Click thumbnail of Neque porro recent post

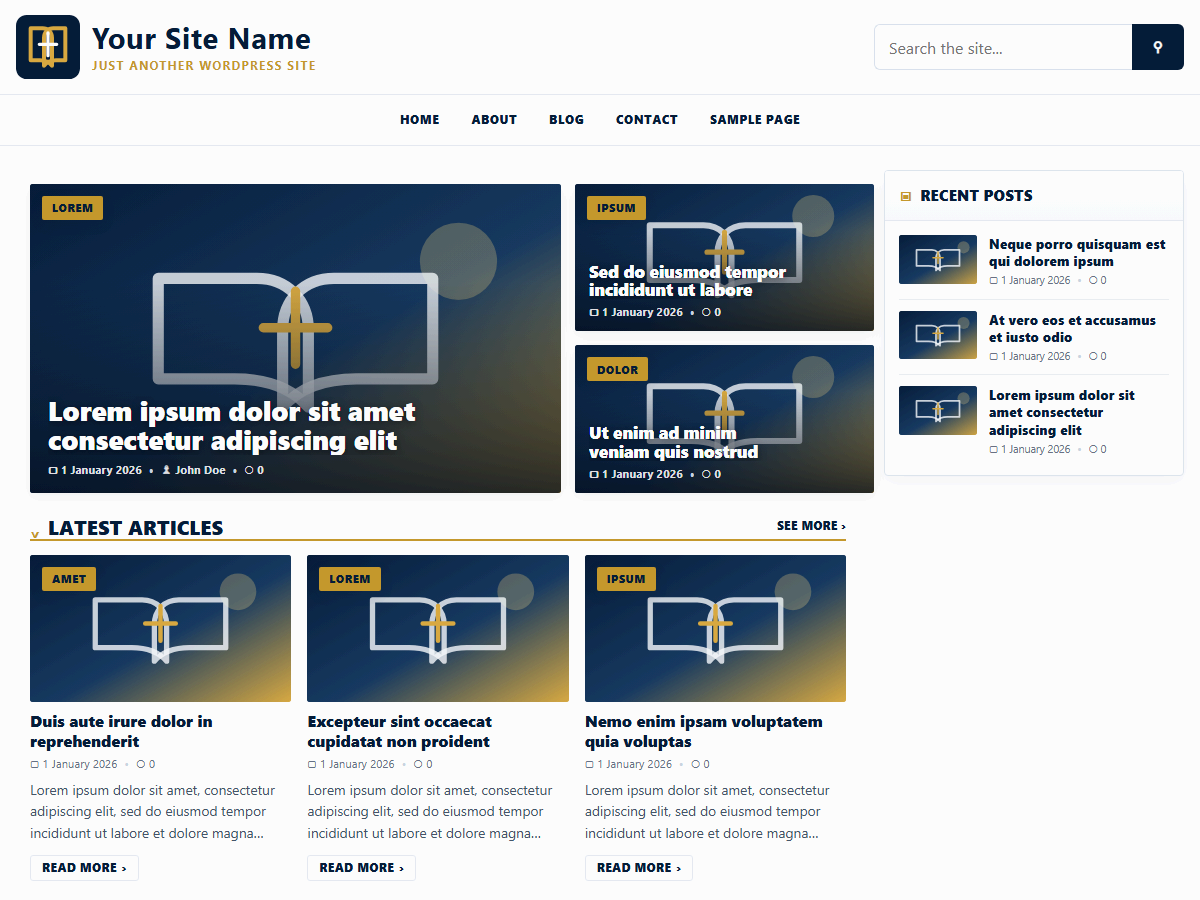[938, 260]
